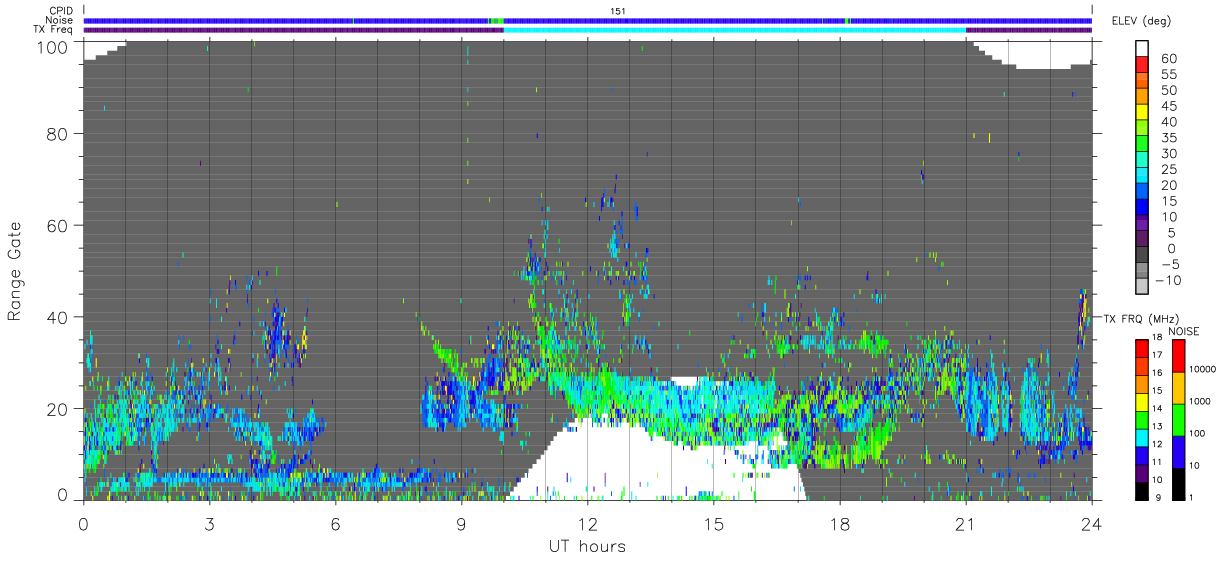Click ELEV colorbar value -10
Image resolution: width=1228 pixels, height=567 pixels.
click(x=1166, y=280)
